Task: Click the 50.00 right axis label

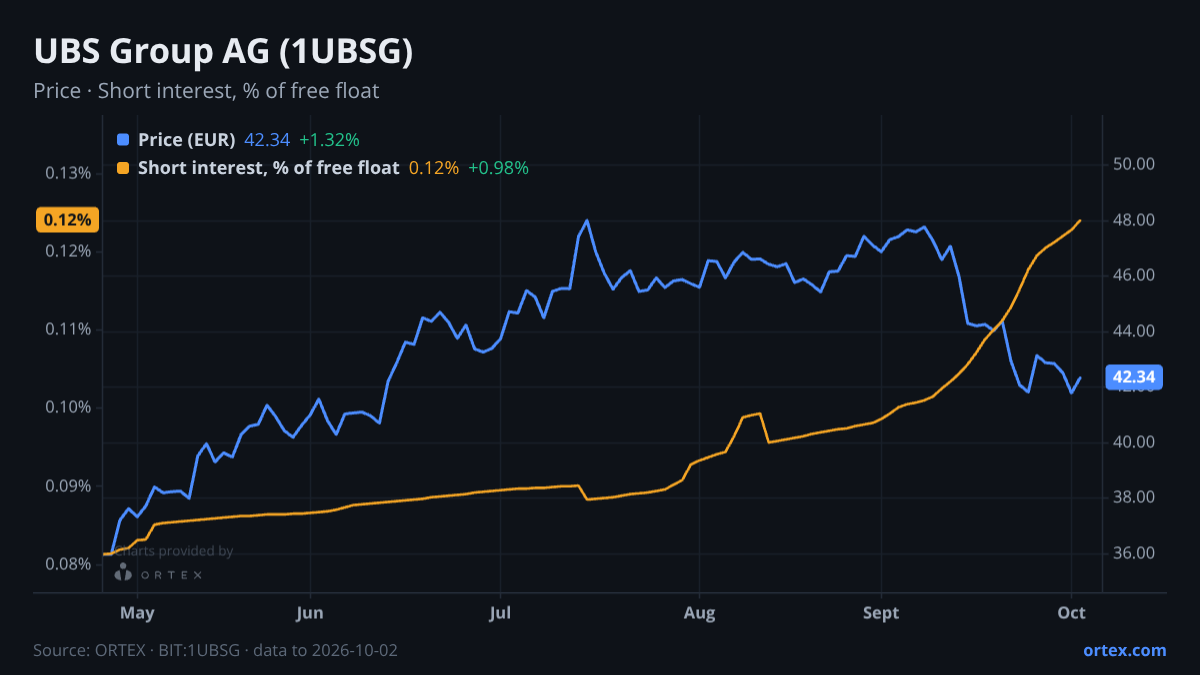Action: click(1134, 164)
